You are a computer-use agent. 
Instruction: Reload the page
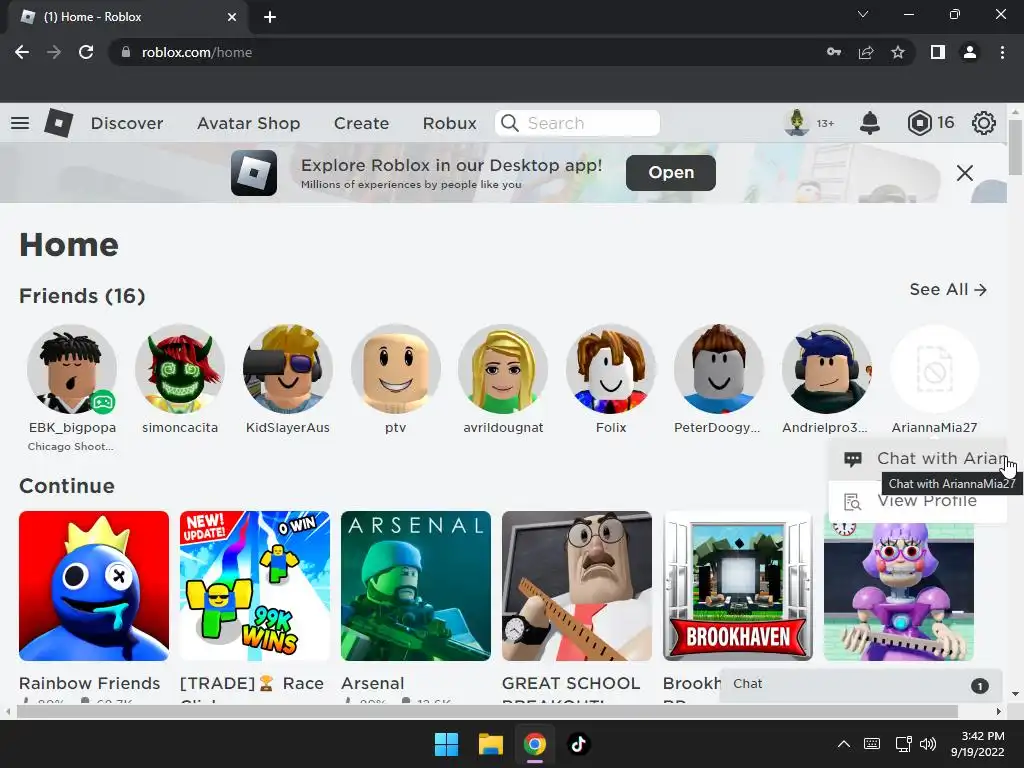(86, 52)
